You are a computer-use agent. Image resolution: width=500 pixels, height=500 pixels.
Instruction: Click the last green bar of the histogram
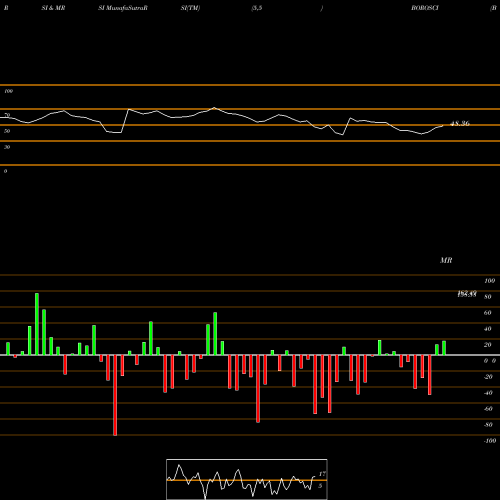444,348
